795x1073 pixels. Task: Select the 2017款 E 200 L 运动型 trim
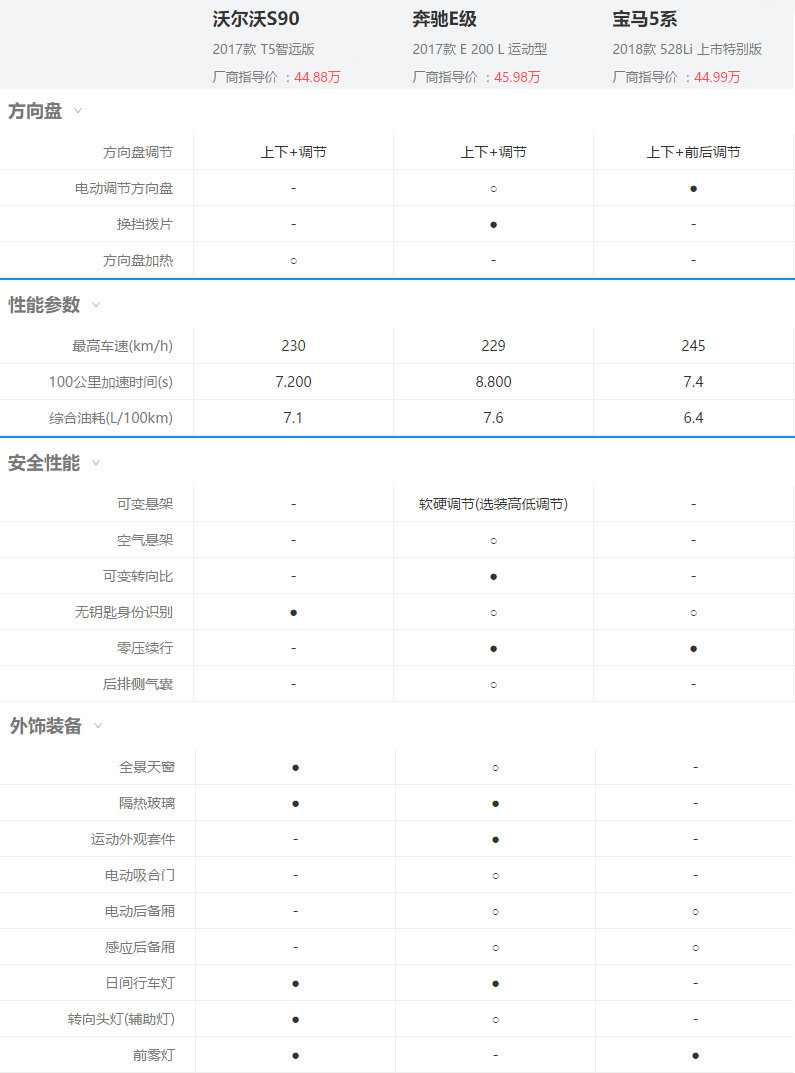coord(480,49)
